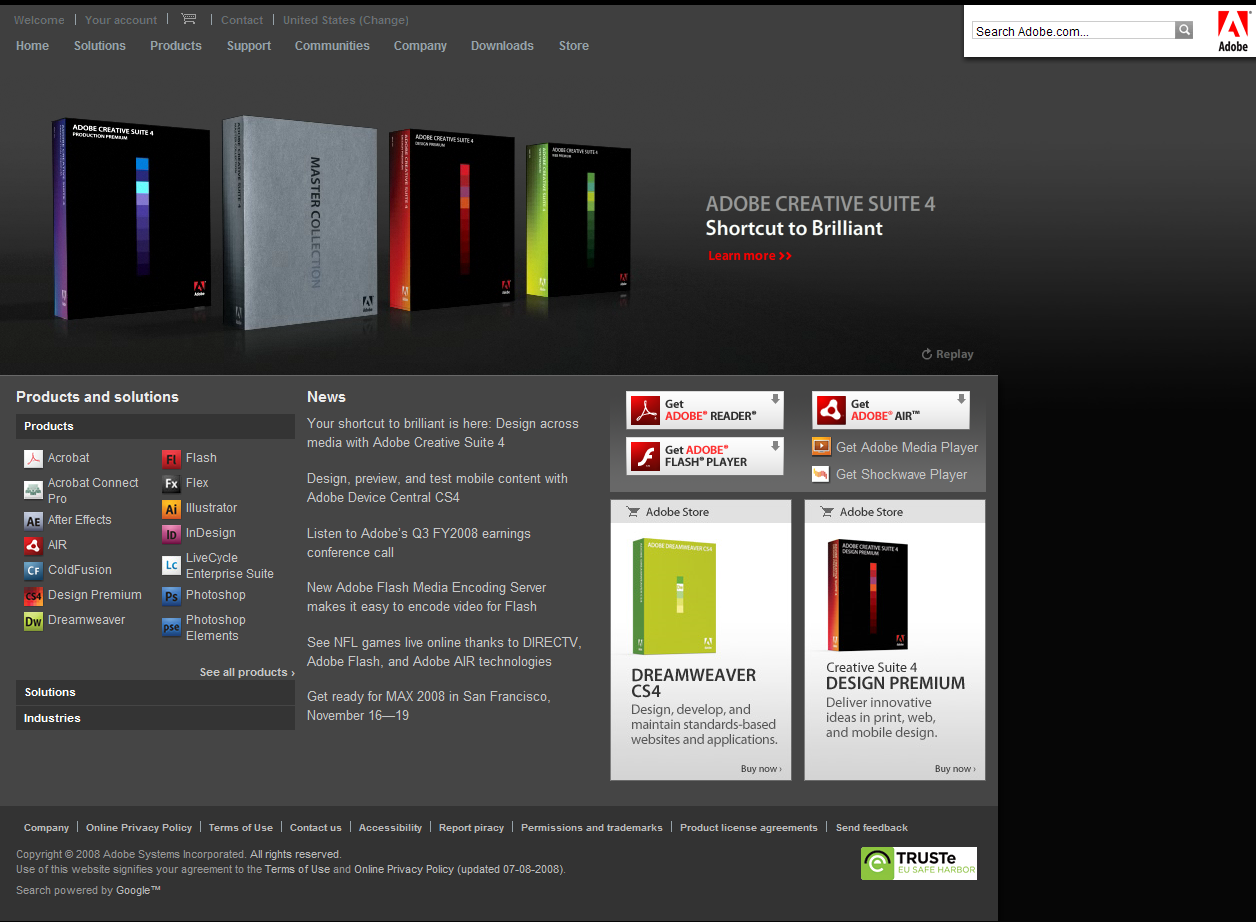
Task: Click Get Adobe Reader button
Action: [704, 410]
